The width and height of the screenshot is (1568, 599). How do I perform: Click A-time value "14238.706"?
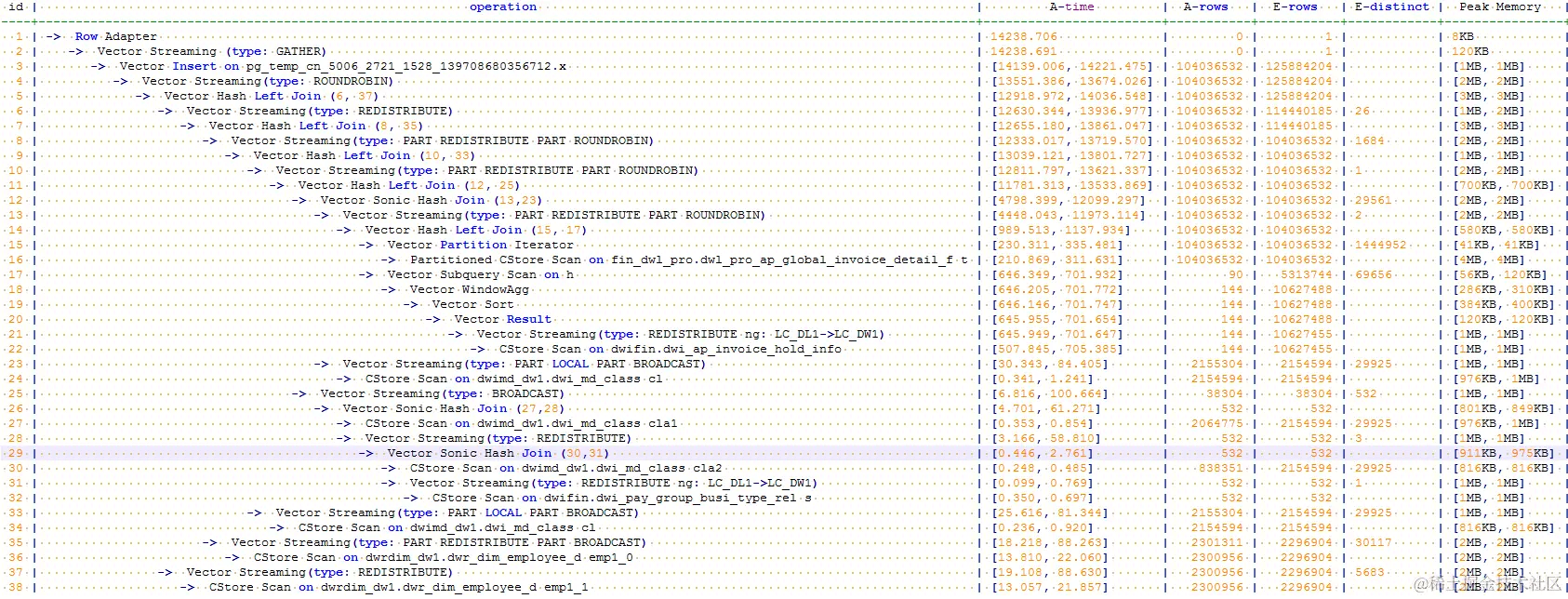tap(1023, 36)
